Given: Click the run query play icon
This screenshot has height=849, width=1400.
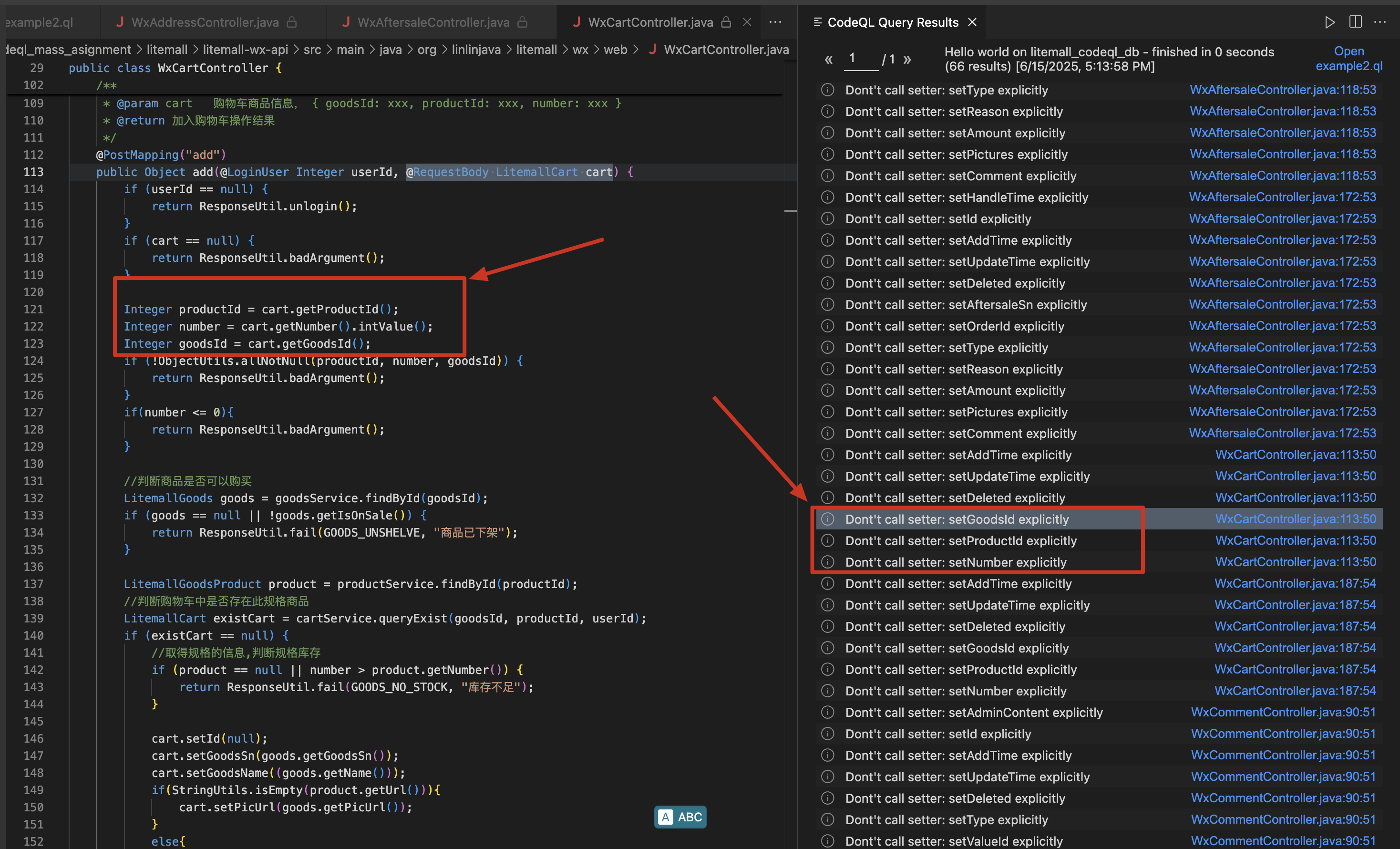Looking at the screenshot, I should [x=1329, y=22].
